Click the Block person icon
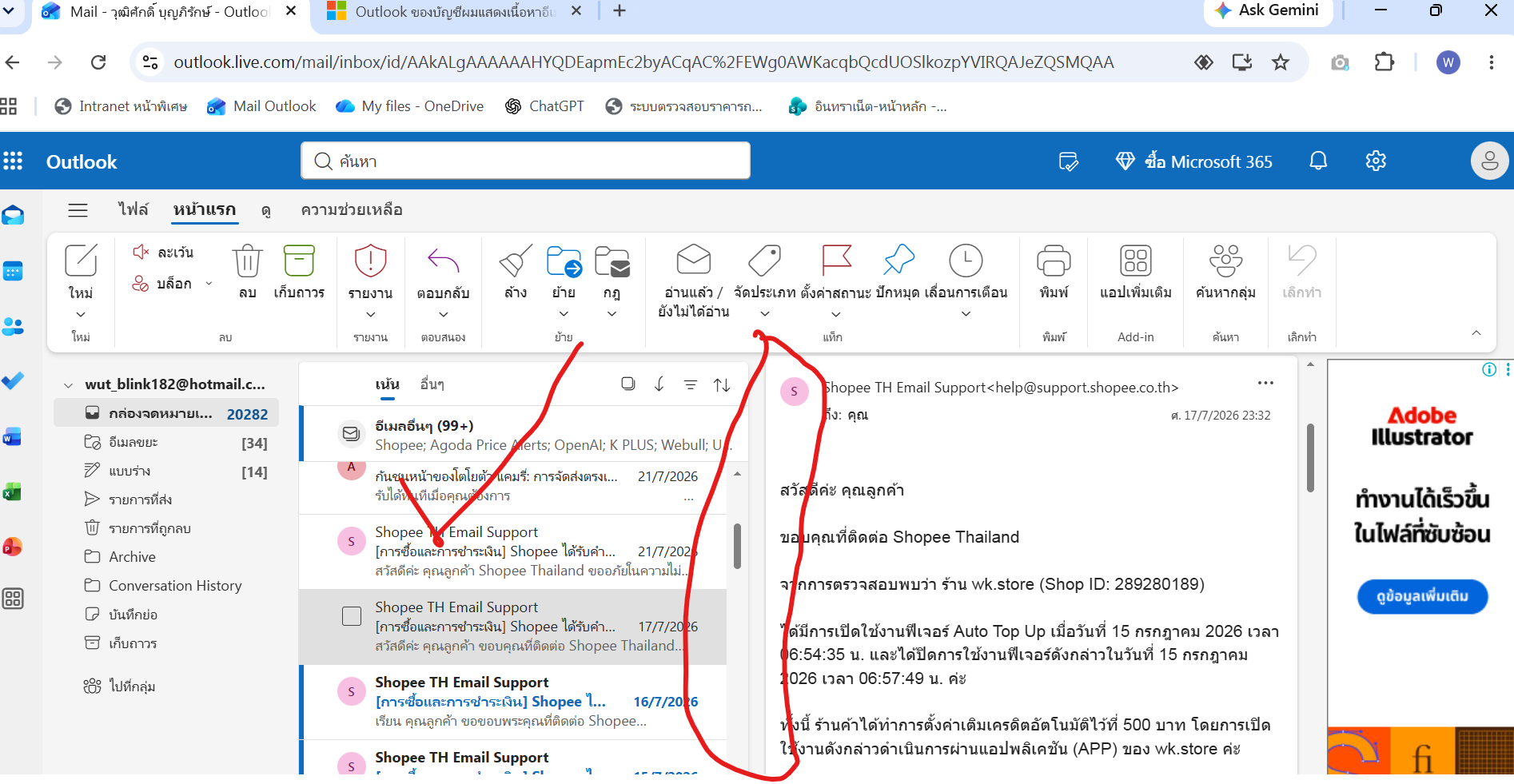This screenshot has height=784, width=1514. point(141,283)
